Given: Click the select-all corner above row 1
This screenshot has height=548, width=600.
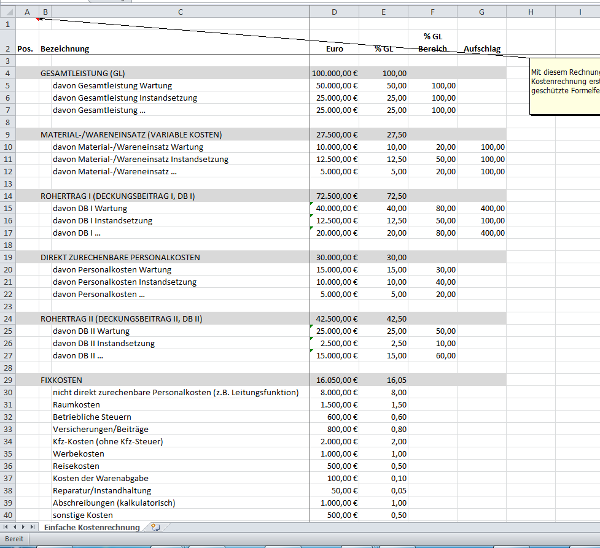Looking at the screenshot, I should [7, 10].
